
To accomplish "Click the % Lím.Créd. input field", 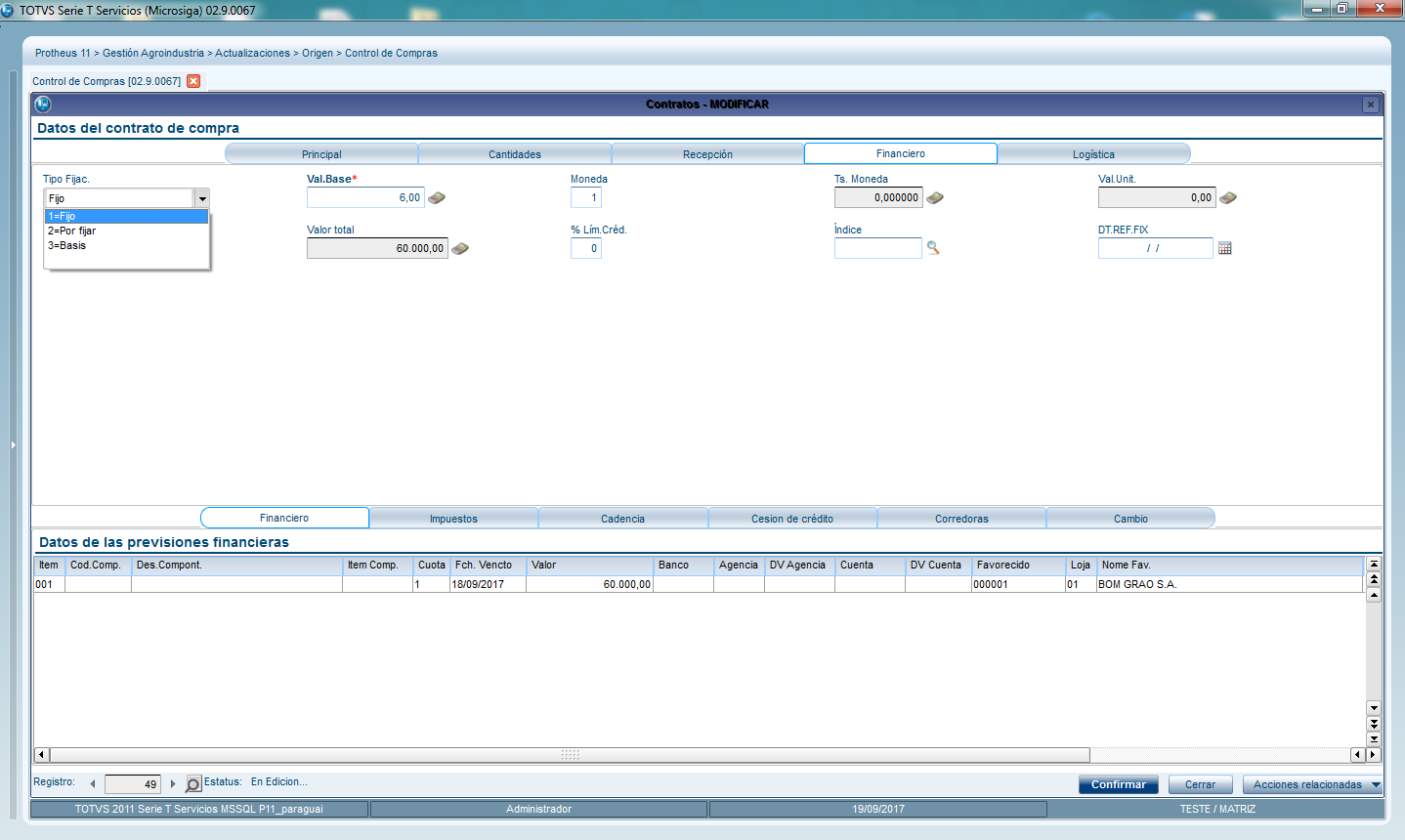I will (x=586, y=248).
